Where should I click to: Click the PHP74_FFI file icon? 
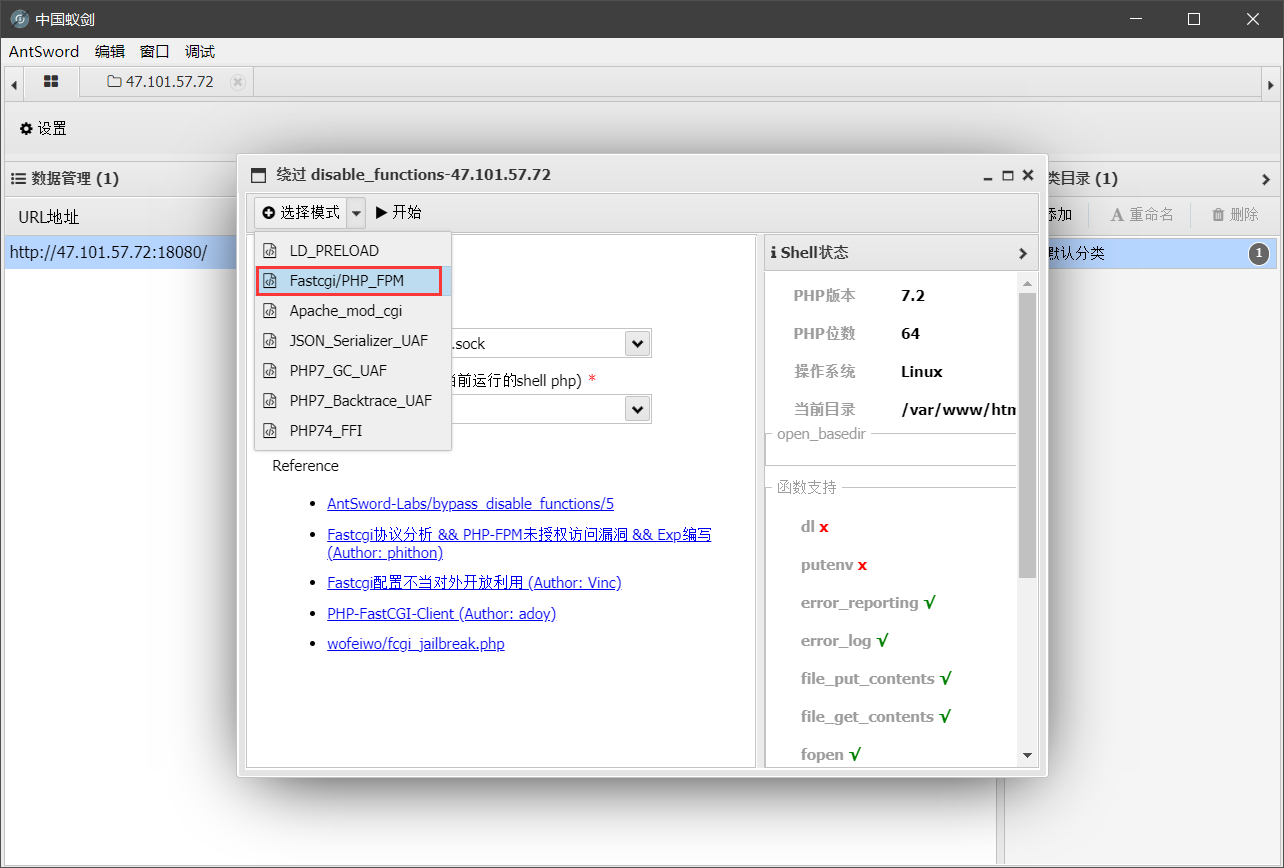[269, 431]
